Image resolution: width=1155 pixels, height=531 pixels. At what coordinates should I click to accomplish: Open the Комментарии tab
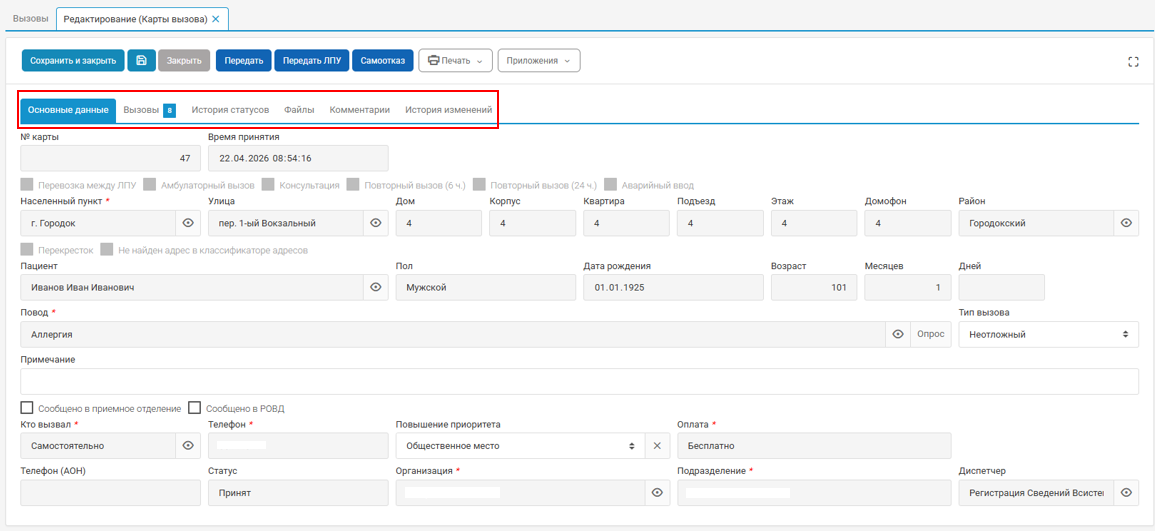359,110
